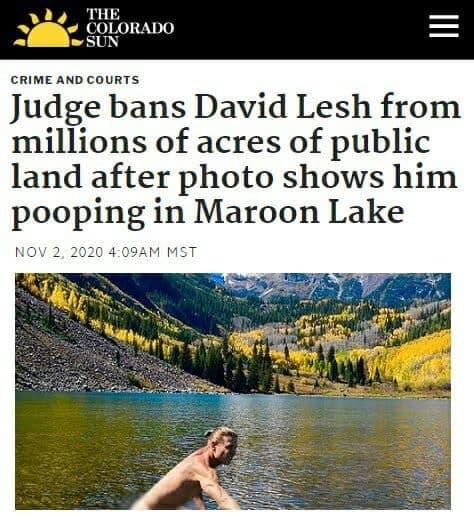Click the word COLORADO in the logo

tap(130, 28)
